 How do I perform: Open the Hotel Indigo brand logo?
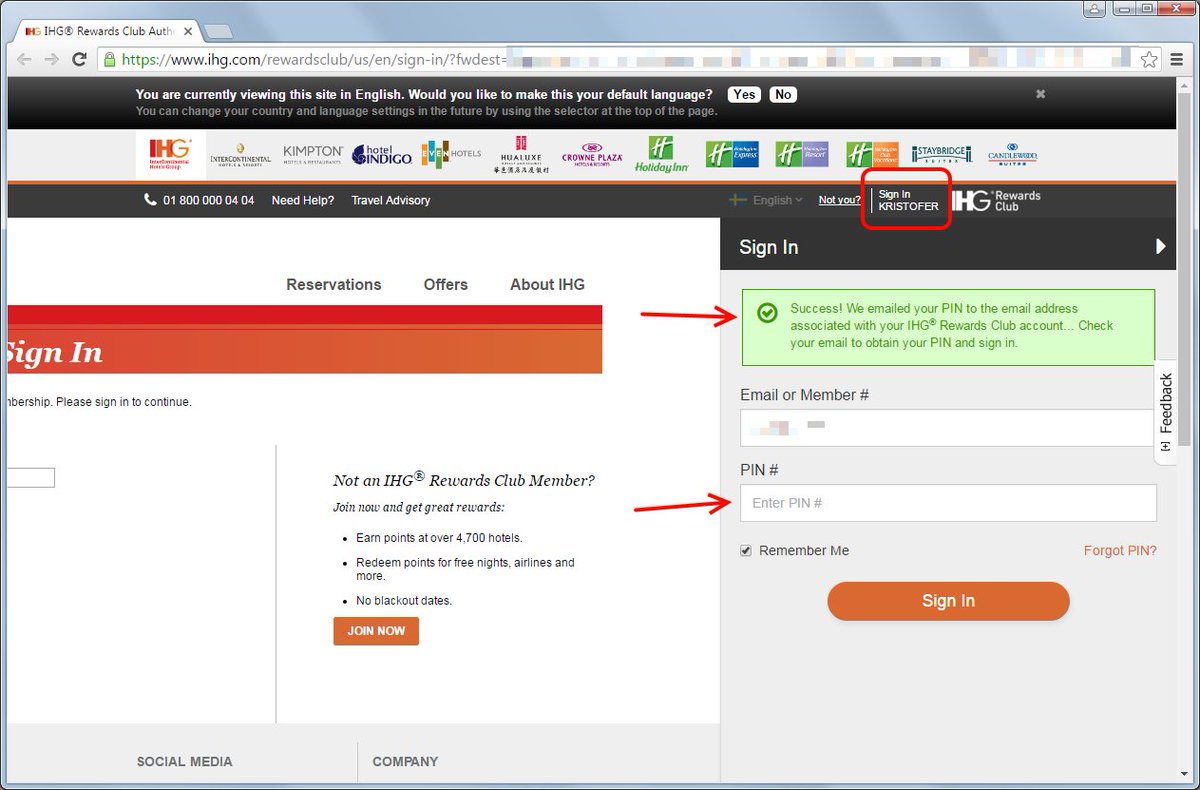click(382, 156)
